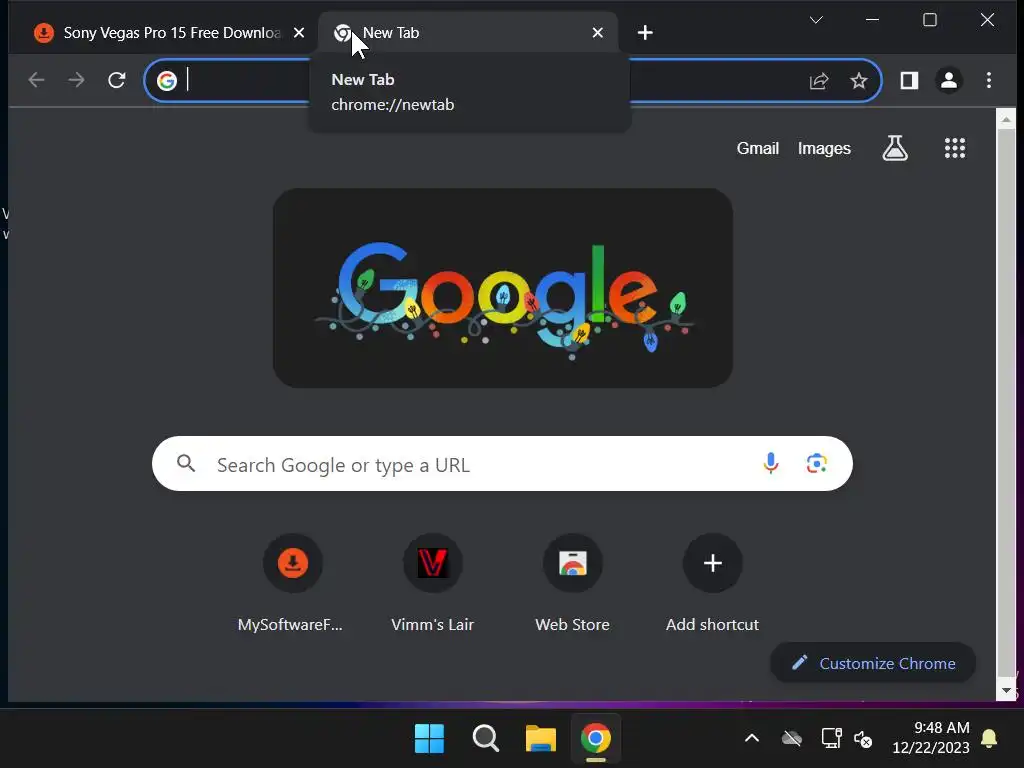Viewport: 1024px width, 768px height.
Task: Open clock and date 9:48 AM
Action: pos(931,737)
